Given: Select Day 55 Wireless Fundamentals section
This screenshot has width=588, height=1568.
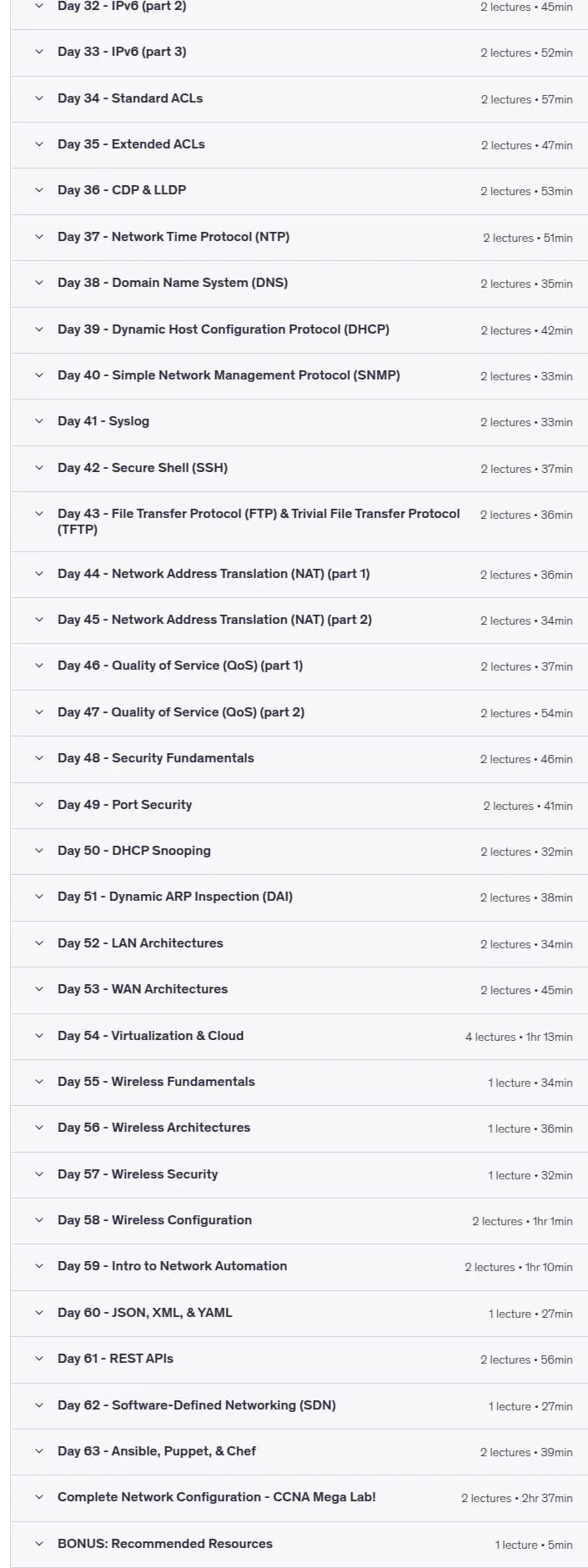Looking at the screenshot, I should point(299,1082).
